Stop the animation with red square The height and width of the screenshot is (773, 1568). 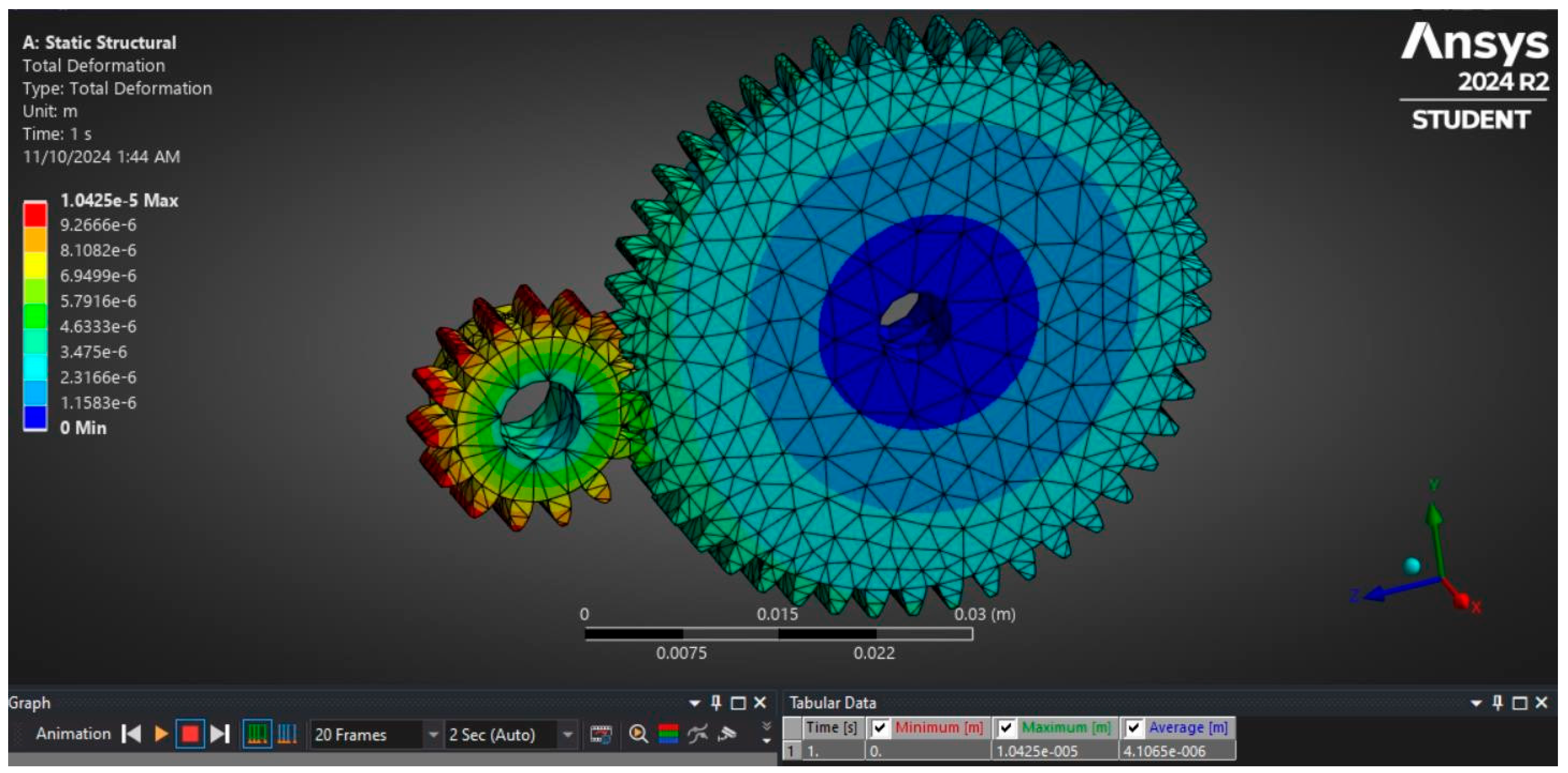[x=190, y=734]
